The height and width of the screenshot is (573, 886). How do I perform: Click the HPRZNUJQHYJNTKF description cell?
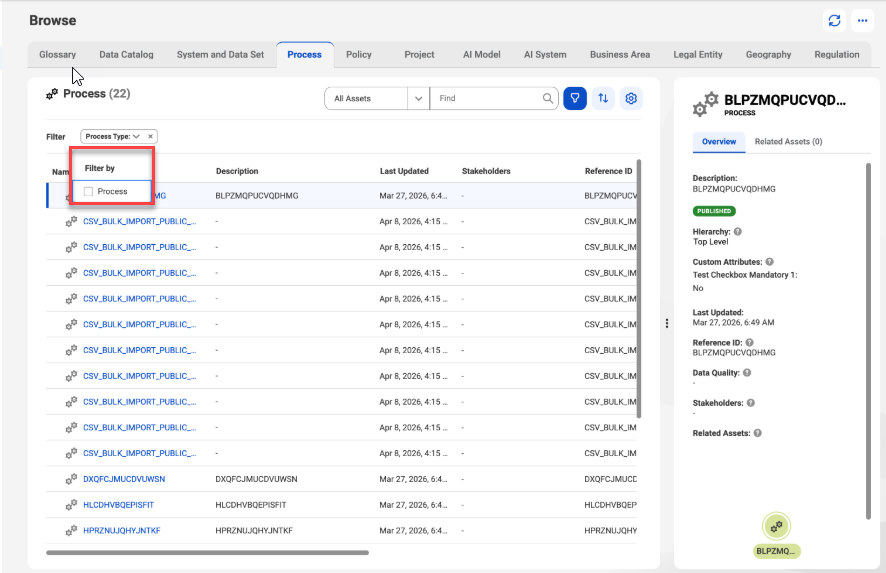(x=254, y=531)
